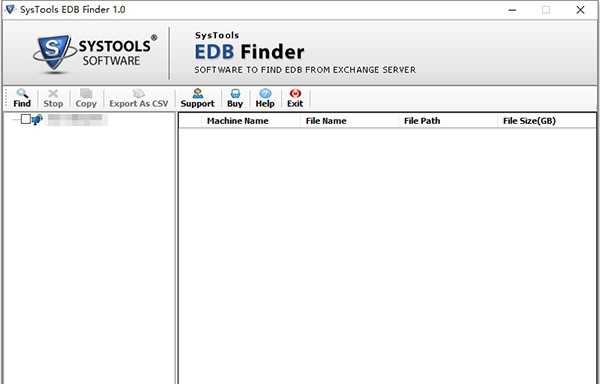600x384 pixels.
Task: Click the Buy cart icon
Action: click(x=235, y=93)
